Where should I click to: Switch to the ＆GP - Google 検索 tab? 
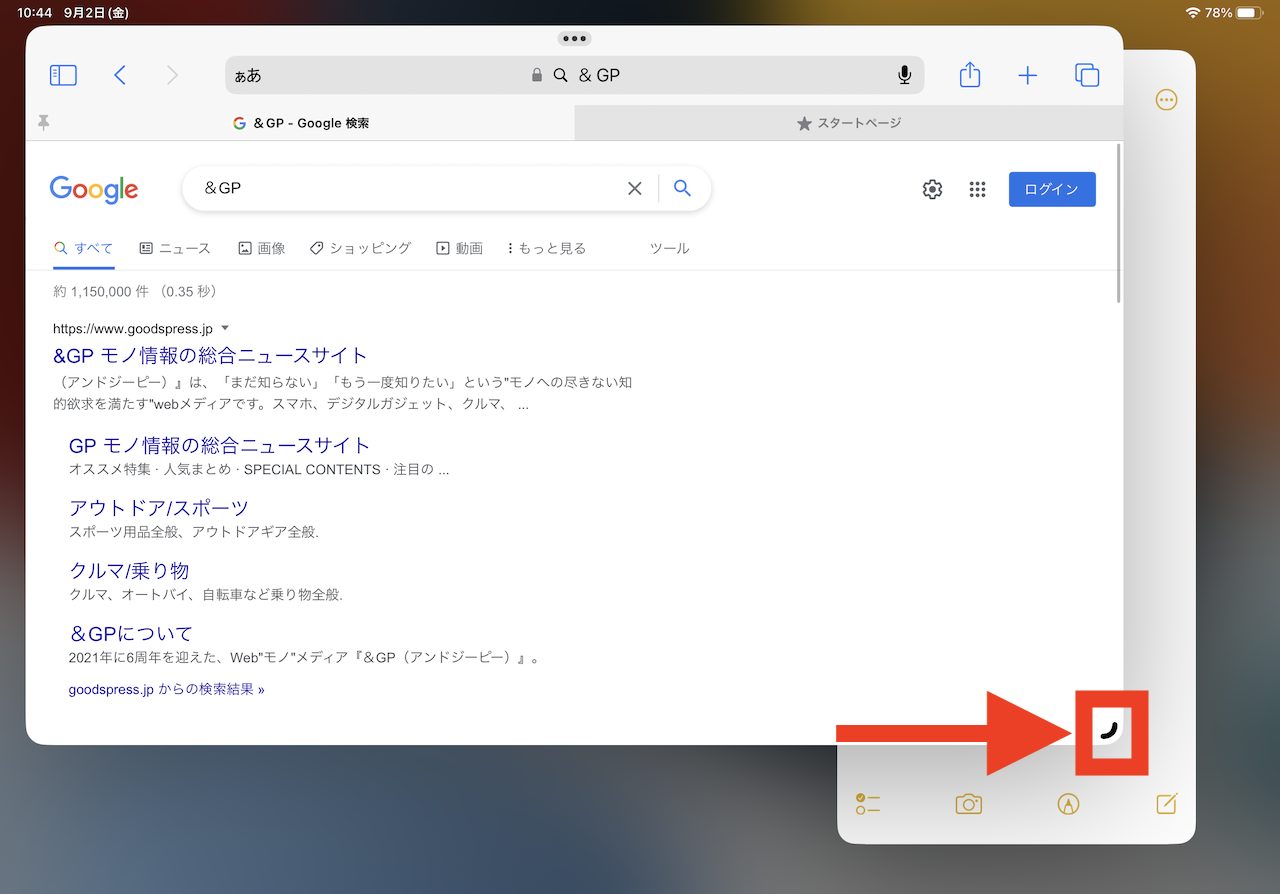tap(300, 123)
